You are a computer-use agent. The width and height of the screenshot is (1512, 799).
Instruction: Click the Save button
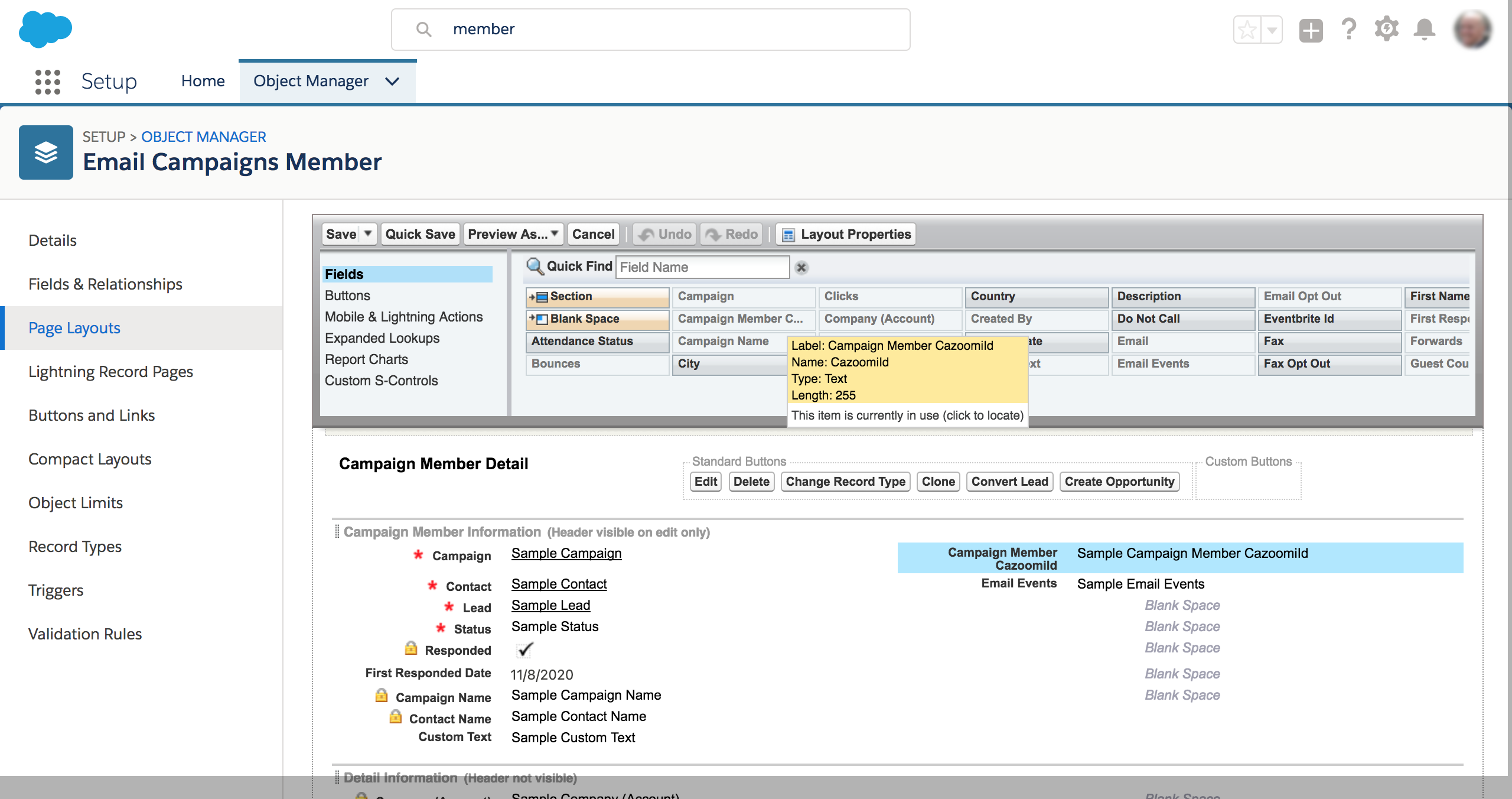point(341,235)
